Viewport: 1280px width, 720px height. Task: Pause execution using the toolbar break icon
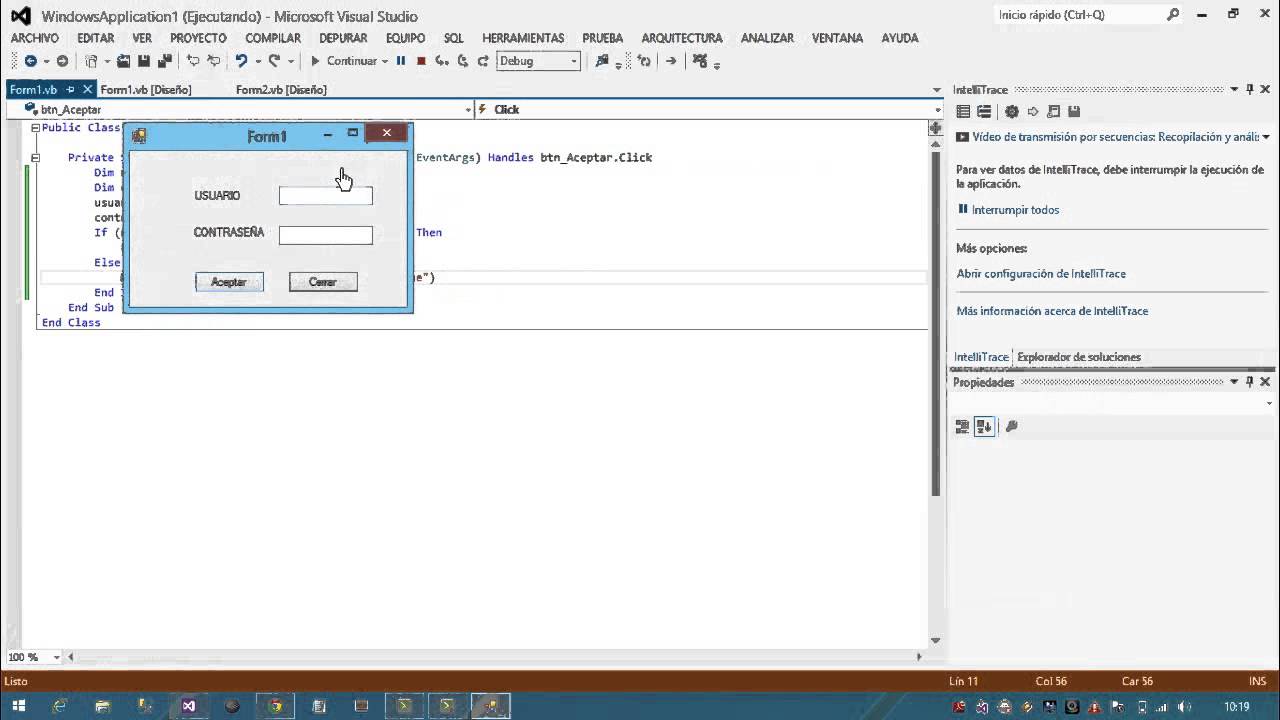point(401,61)
